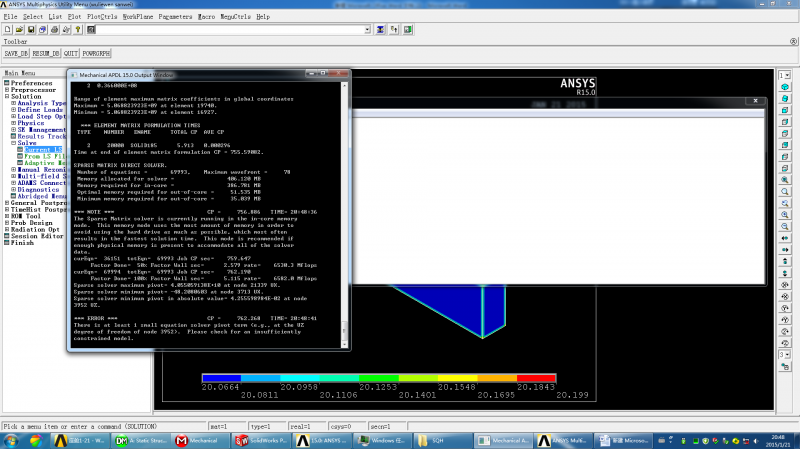Open the Report Generator icon

66,30
